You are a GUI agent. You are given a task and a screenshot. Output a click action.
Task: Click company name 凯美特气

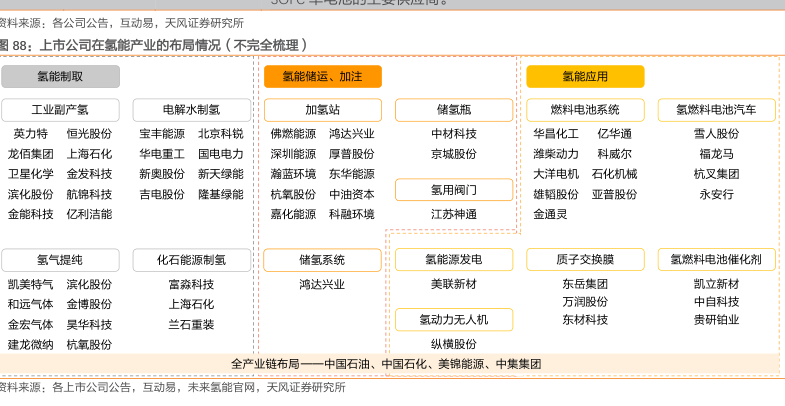point(31,284)
